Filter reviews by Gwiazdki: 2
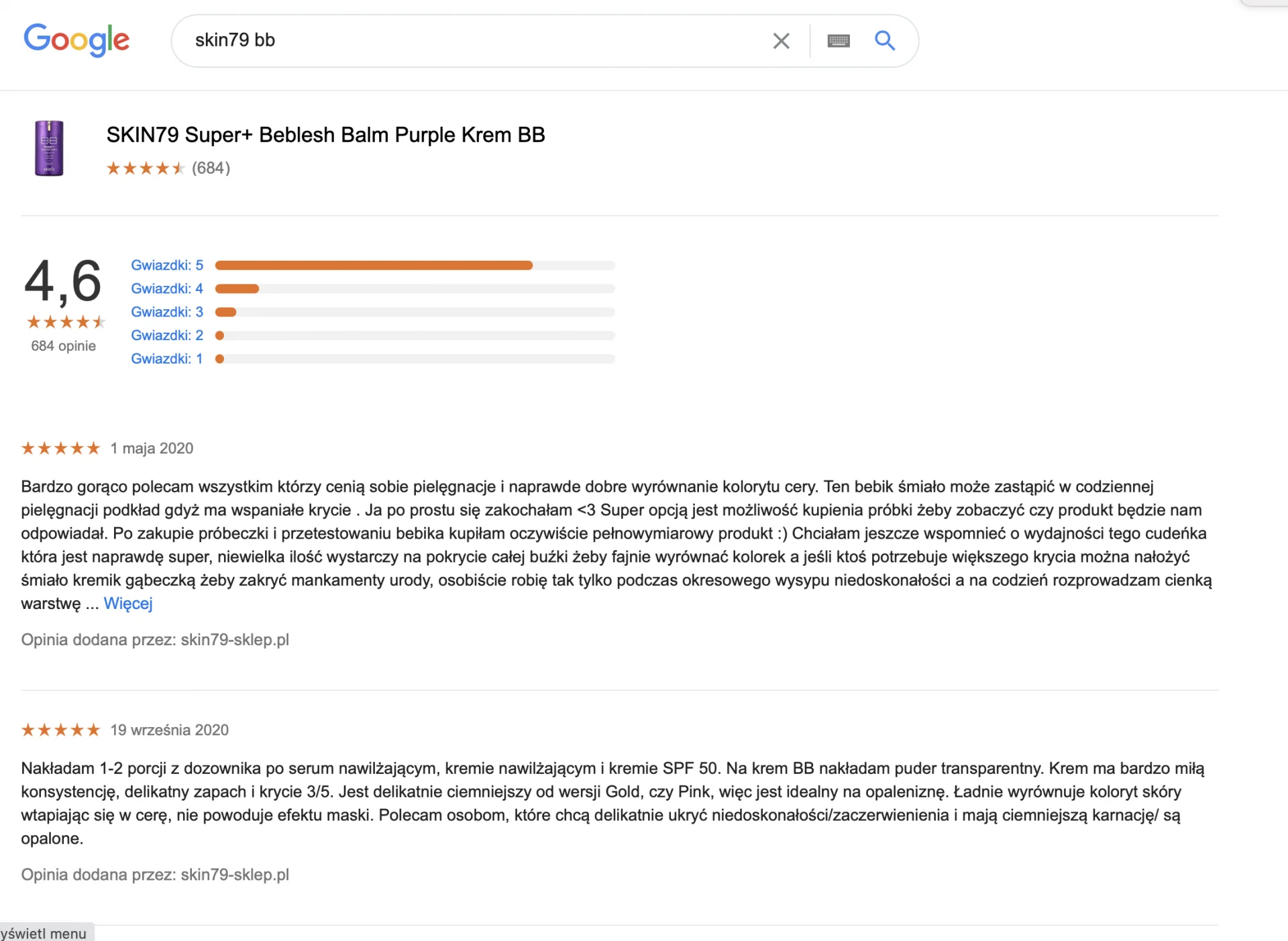The width and height of the screenshot is (1288, 941). tap(167, 335)
